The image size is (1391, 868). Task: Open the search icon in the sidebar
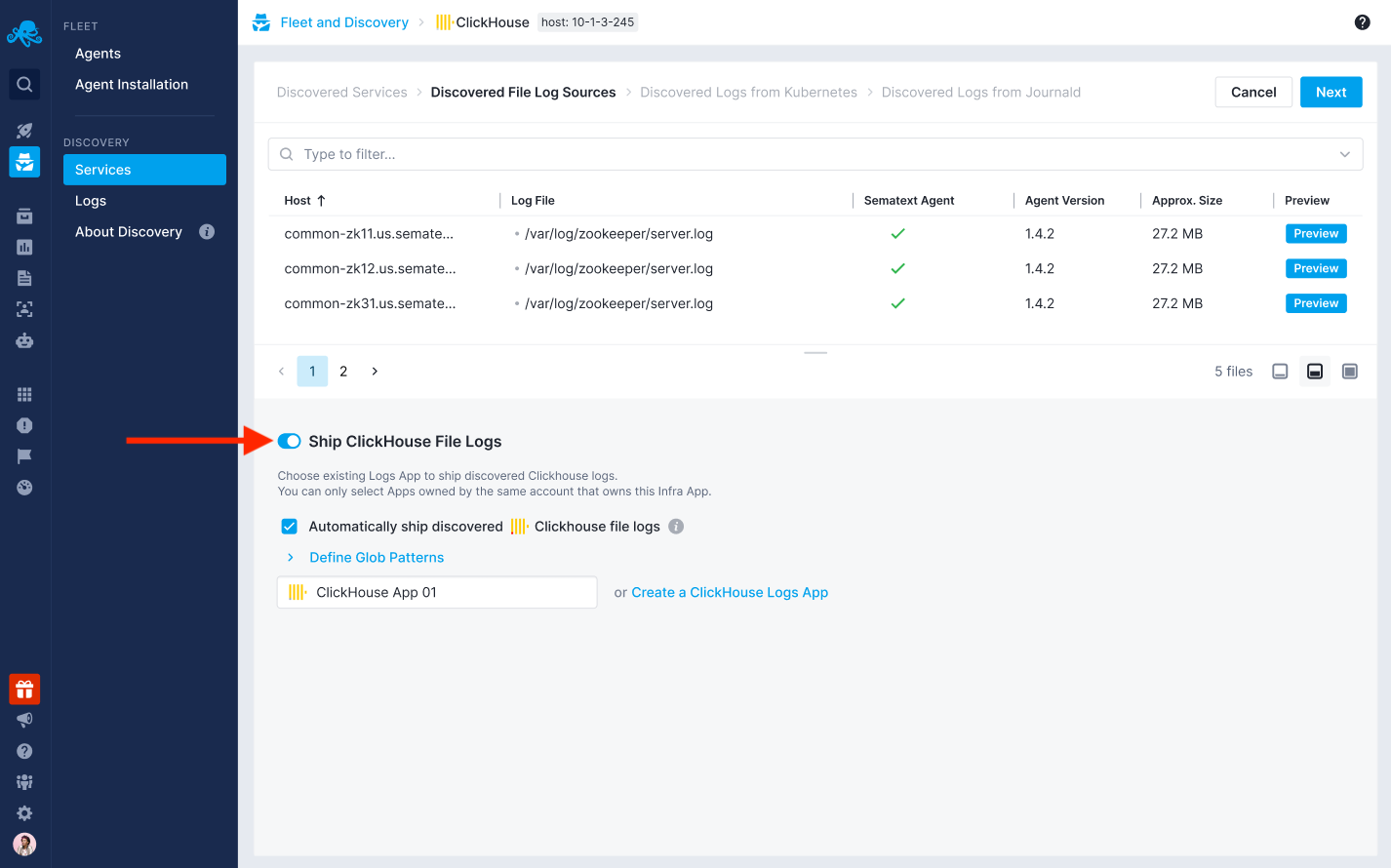point(24,85)
